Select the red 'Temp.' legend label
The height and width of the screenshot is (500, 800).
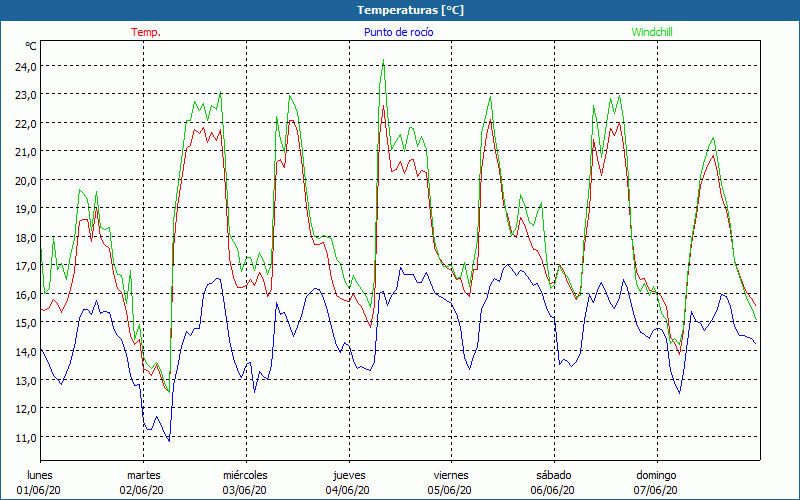tap(146, 32)
